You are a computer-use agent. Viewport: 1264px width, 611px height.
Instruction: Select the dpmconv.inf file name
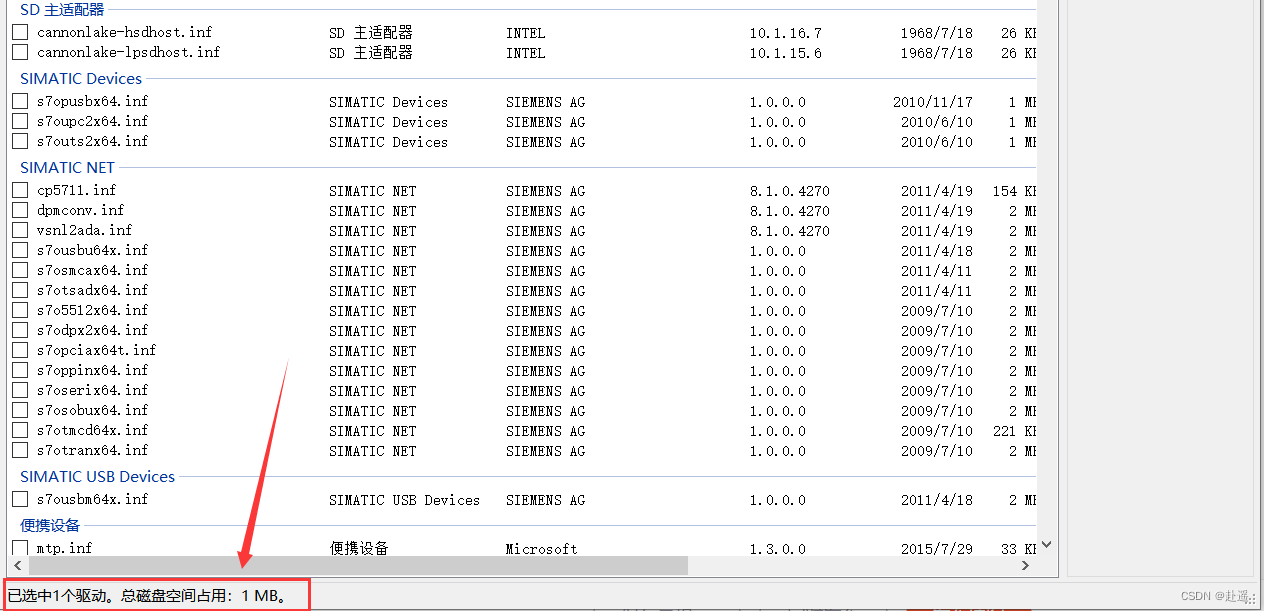click(x=81, y=210)
